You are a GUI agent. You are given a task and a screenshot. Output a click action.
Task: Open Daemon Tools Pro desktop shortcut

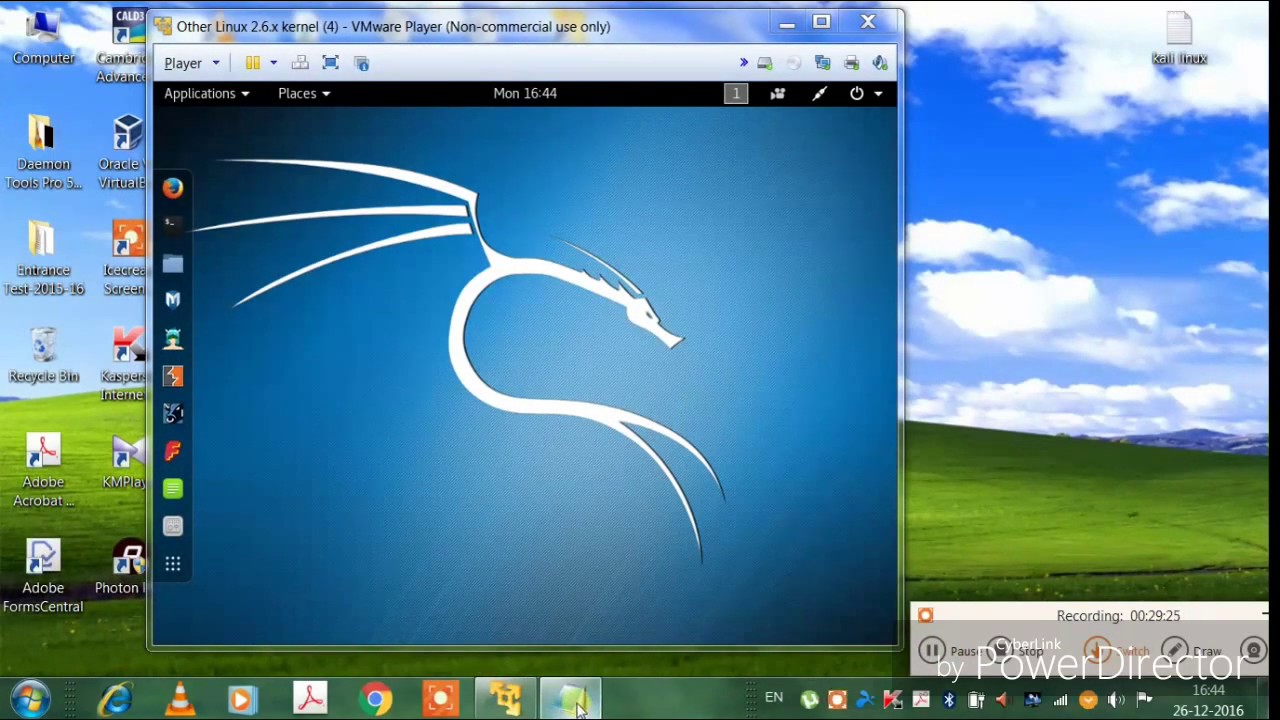click(x=43, y=151)
